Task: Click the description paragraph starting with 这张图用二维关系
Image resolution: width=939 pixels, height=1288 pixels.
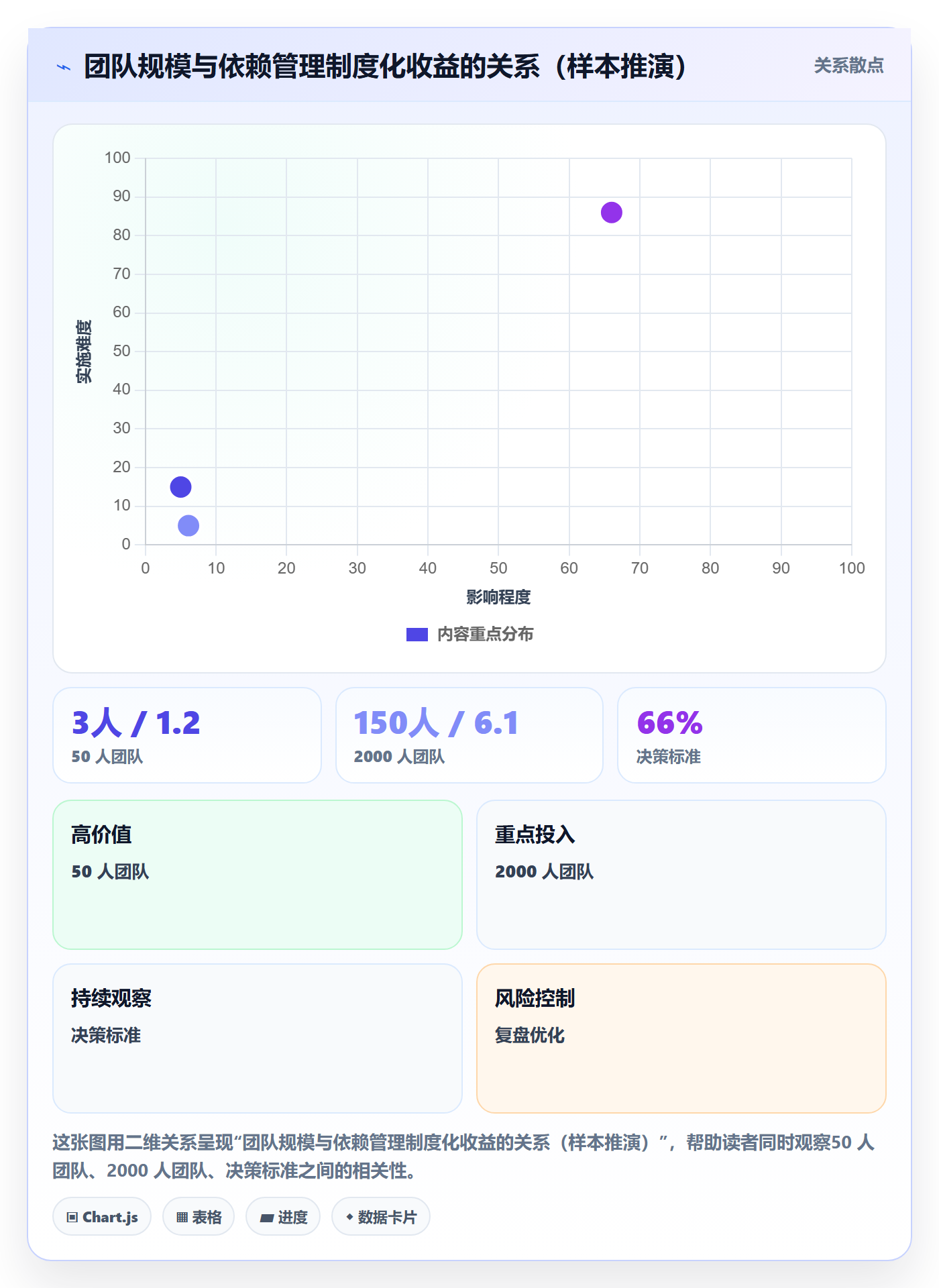Action: (464, 1157)
